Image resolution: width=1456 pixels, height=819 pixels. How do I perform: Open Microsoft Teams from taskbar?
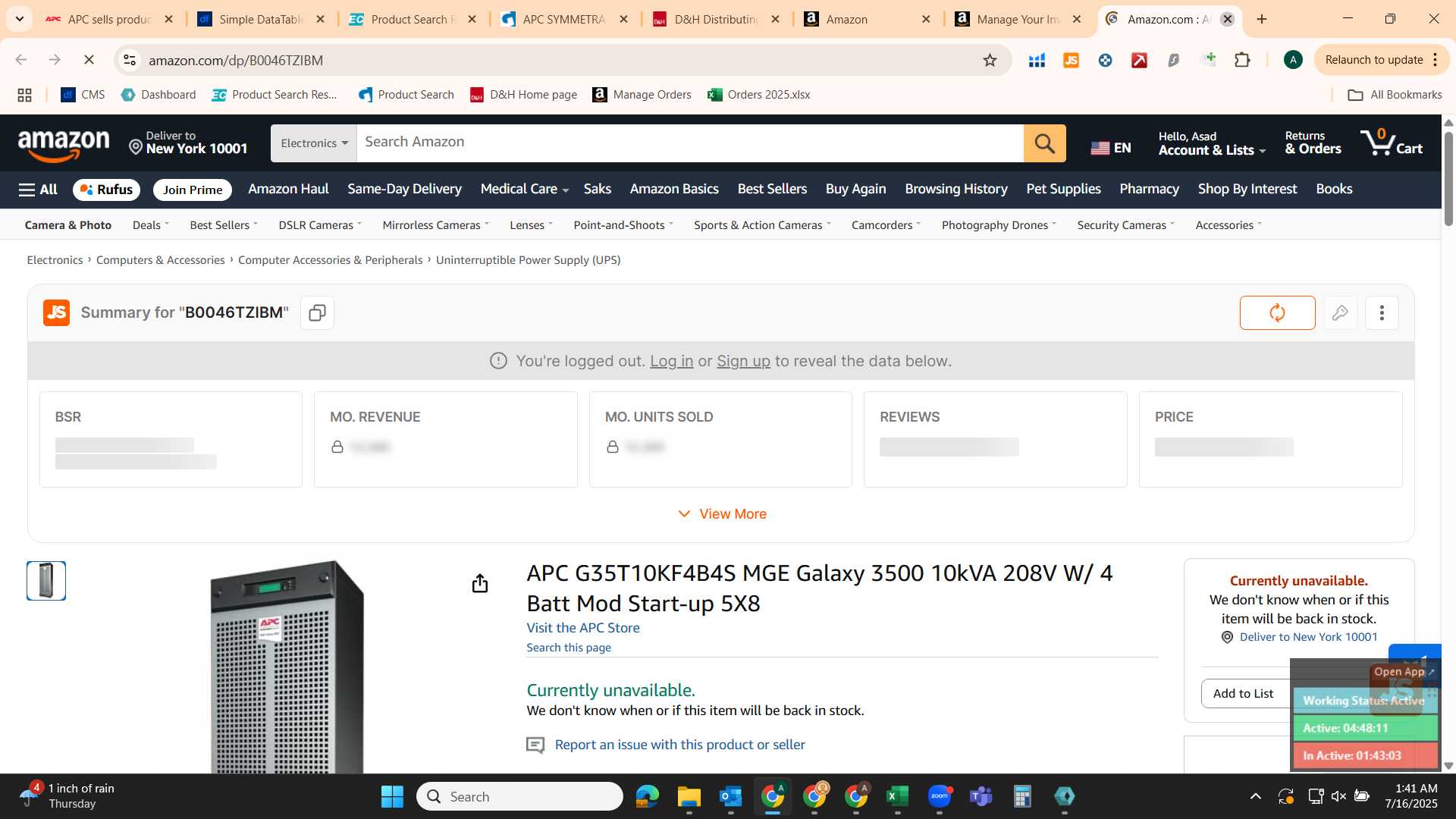point(981,796)
